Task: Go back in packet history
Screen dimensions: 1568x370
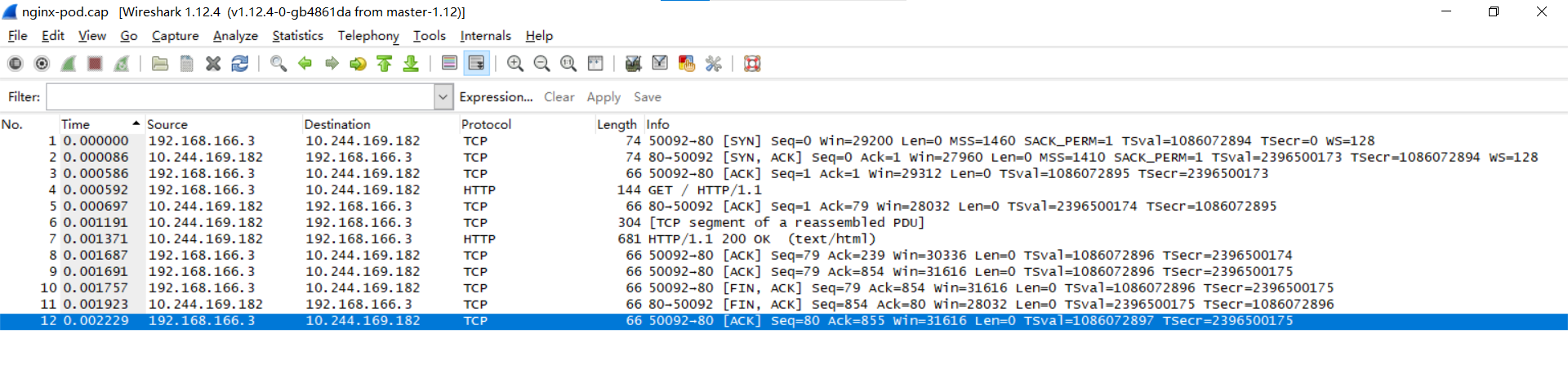Action: pyautogui.click(x=305, y=64)
